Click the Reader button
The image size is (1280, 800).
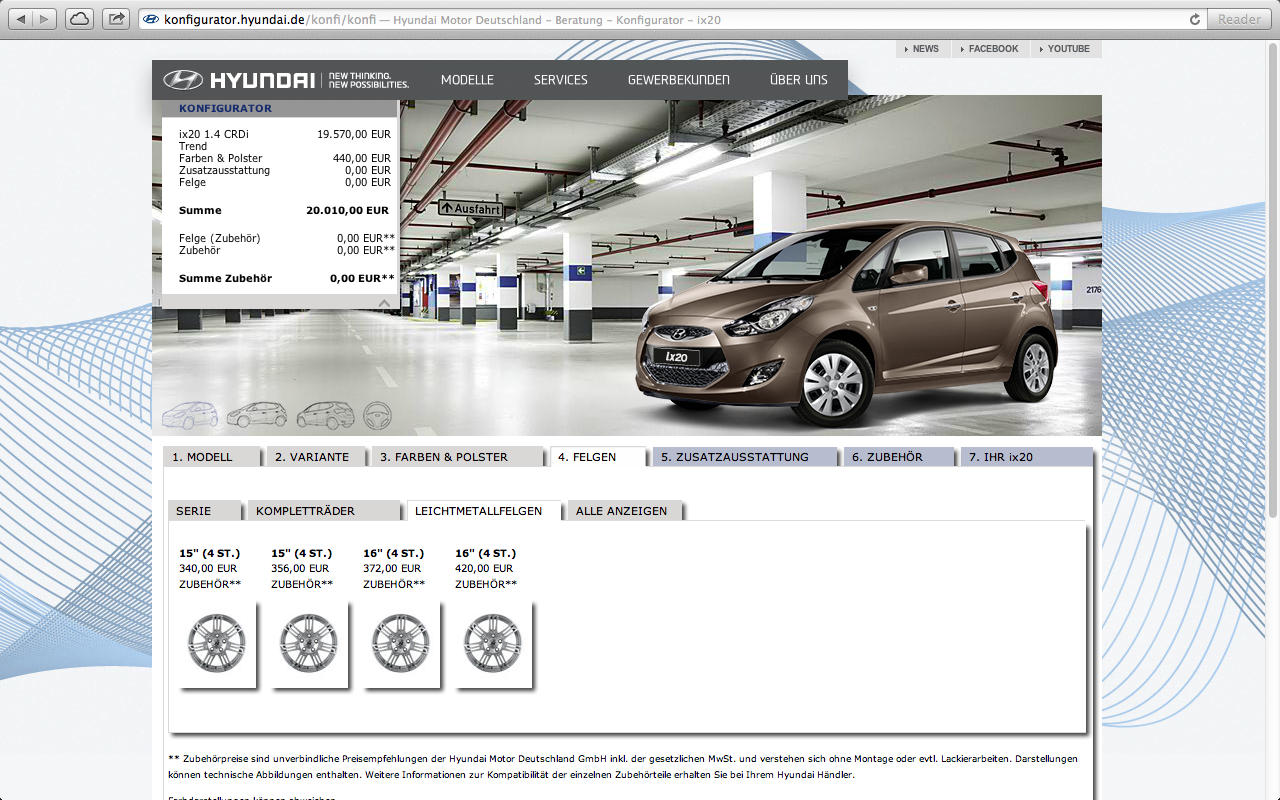(x=1240, y=19)
